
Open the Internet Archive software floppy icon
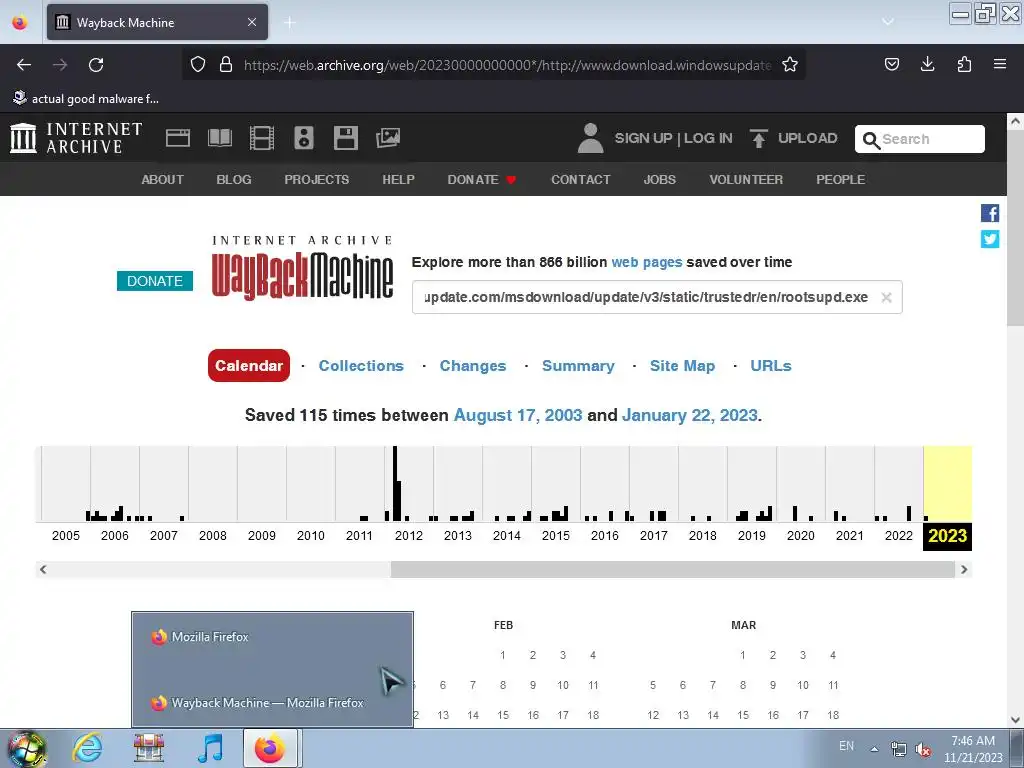(345, 138)
